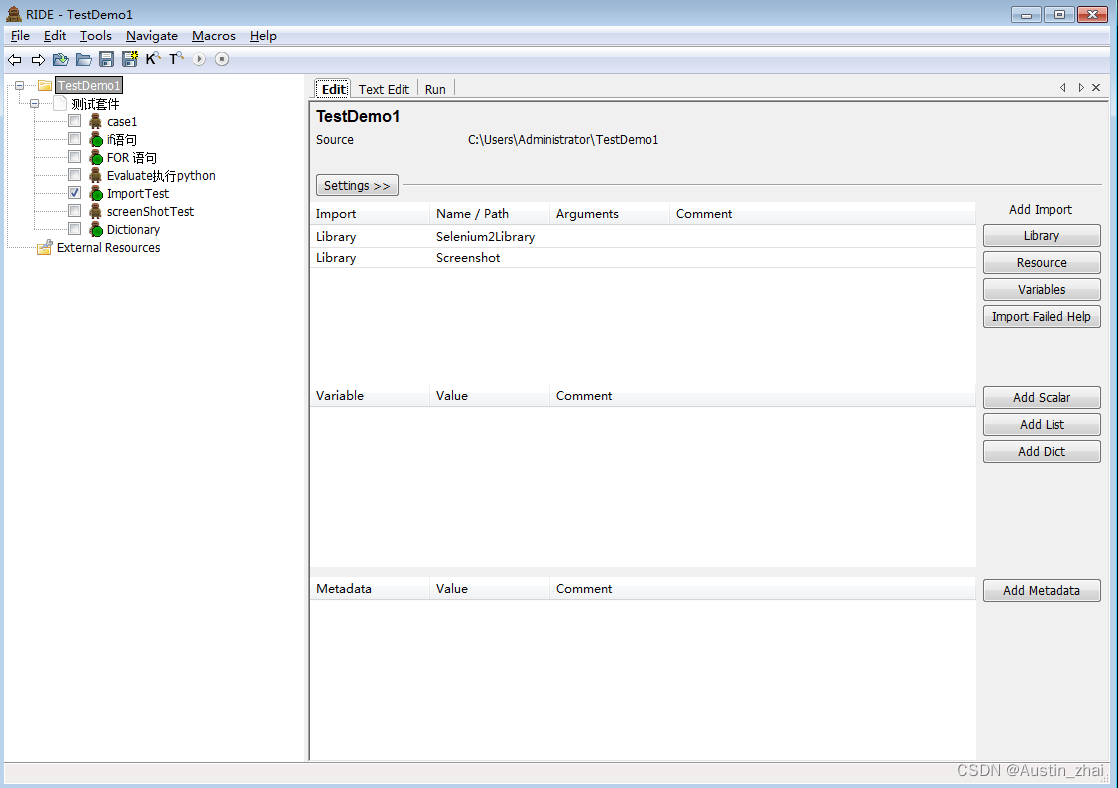The width and height of the screenshot is (1118, 788).
Task: Collapse the TestDemo1 tree node
Action: [x=19, y=86]
